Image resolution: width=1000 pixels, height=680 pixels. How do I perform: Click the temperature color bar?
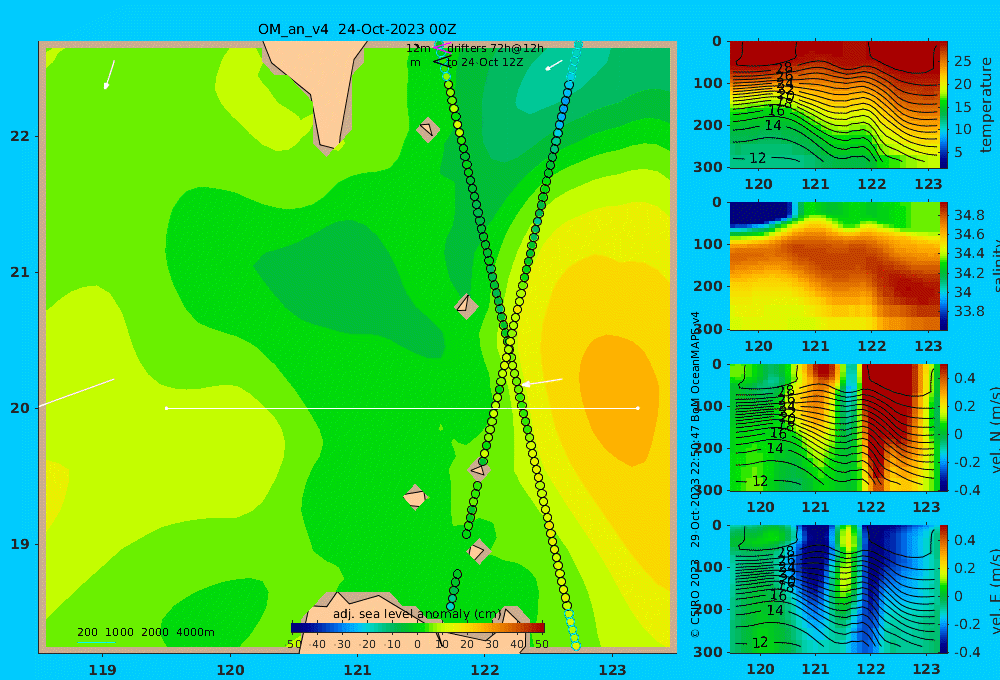[944, 105]
